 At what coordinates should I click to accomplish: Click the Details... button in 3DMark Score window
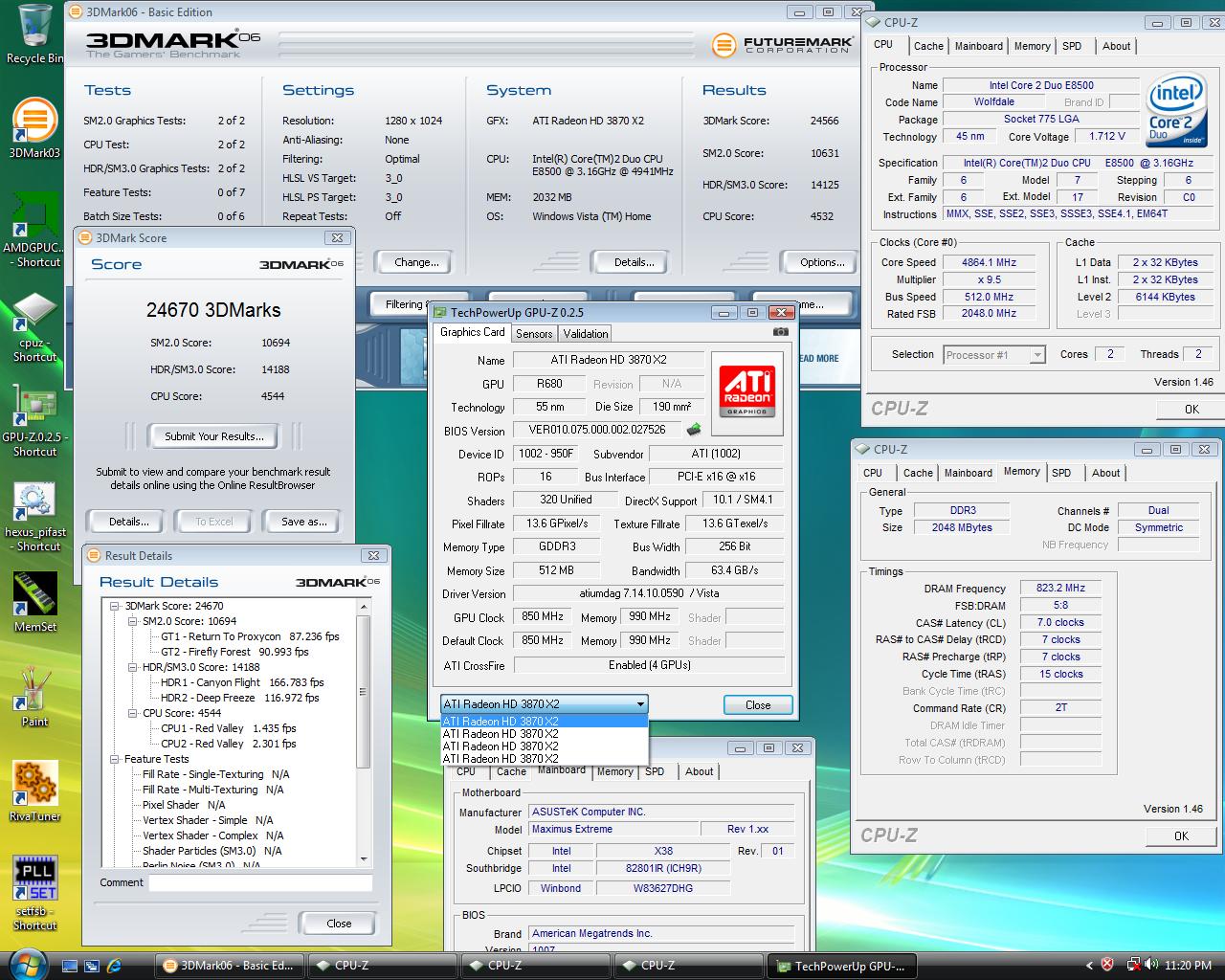tap(128, 522)
